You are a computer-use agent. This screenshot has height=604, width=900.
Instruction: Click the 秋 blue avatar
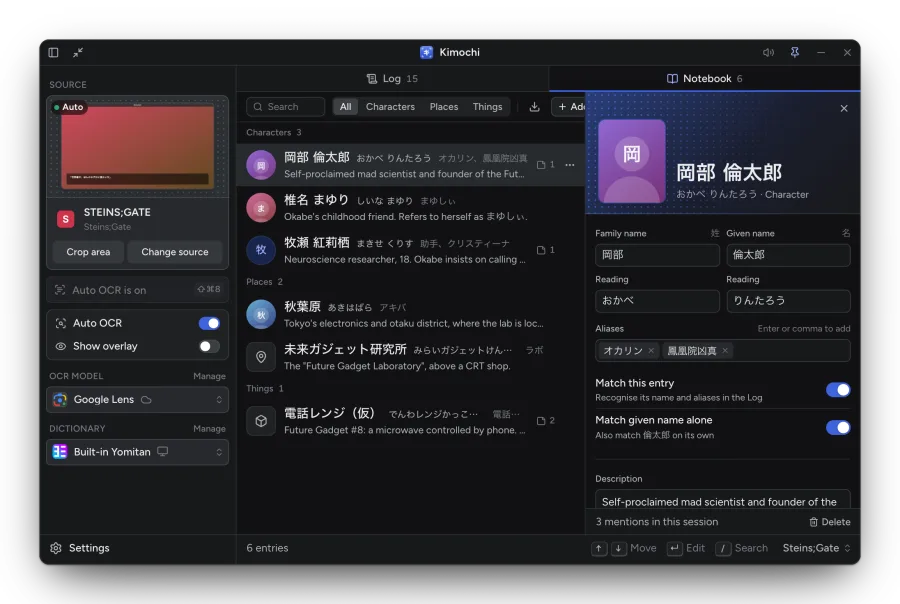261,315
